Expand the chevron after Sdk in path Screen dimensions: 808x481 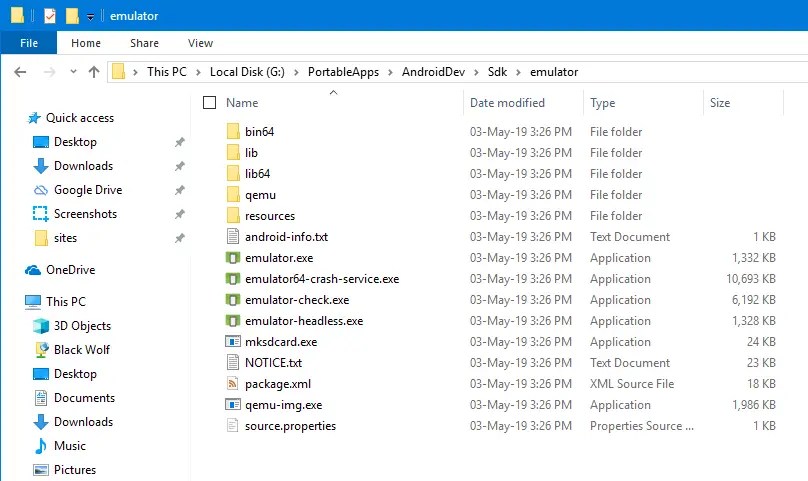pos(518,72)
